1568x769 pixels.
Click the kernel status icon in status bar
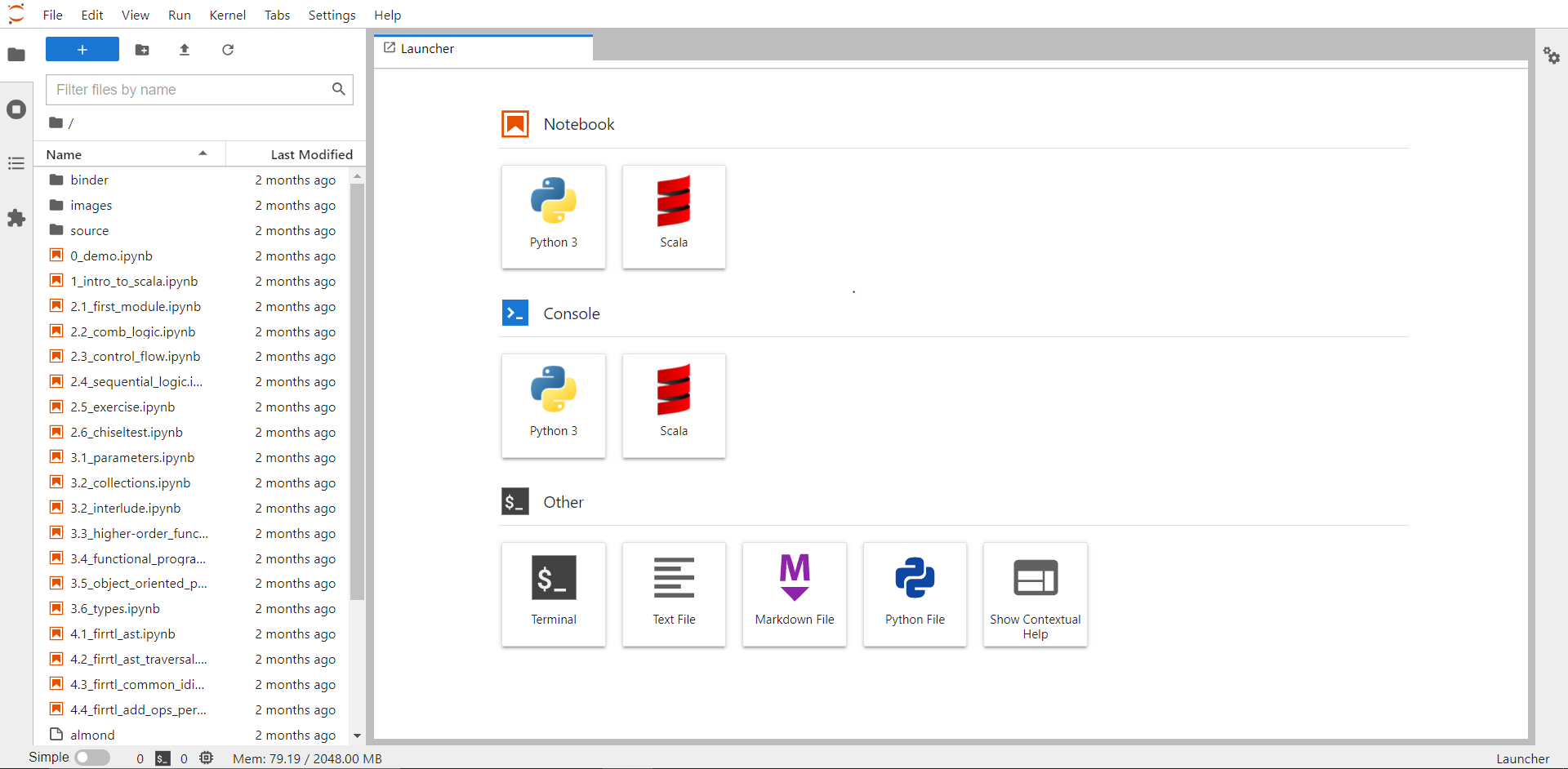coord(207,758)
